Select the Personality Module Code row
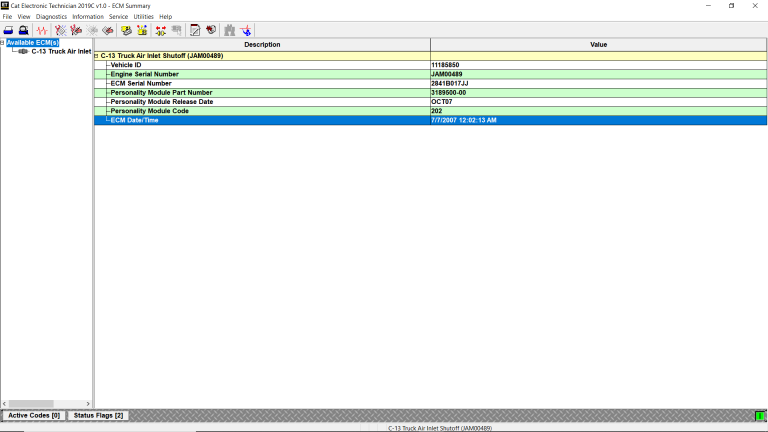Viewport: 768px width, 432px height. pos(430,111)
